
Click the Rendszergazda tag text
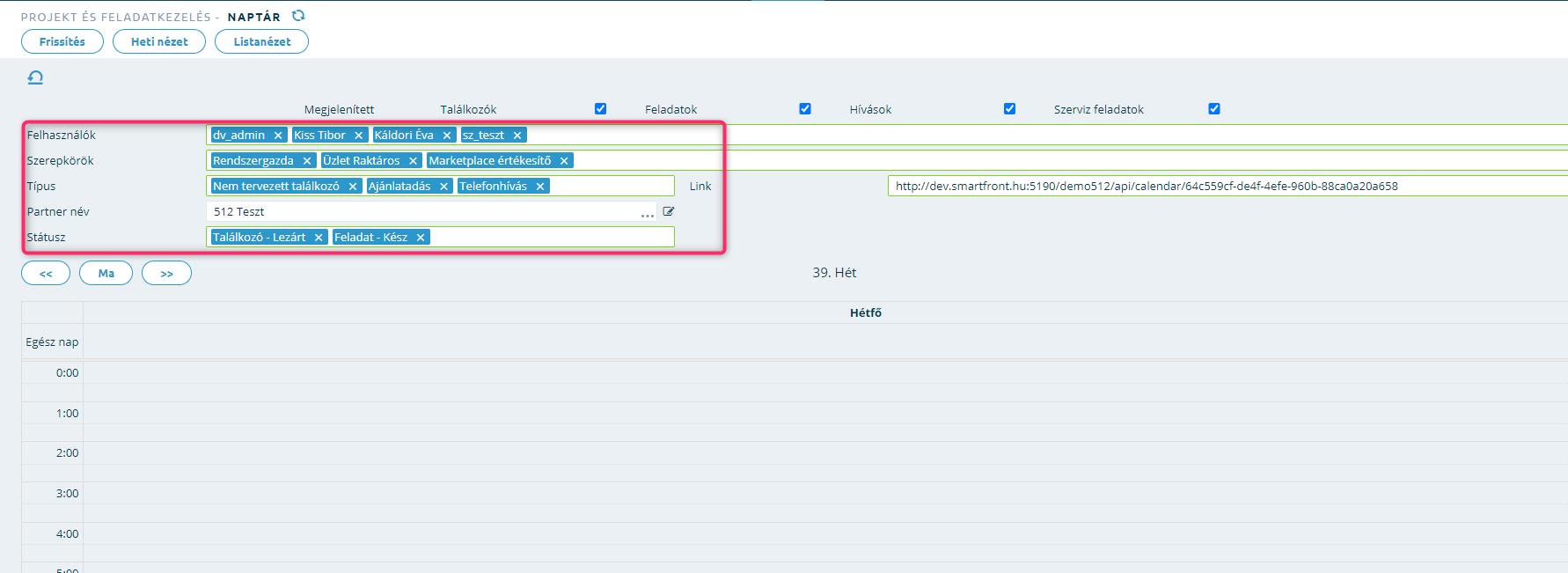coord(253,161)
